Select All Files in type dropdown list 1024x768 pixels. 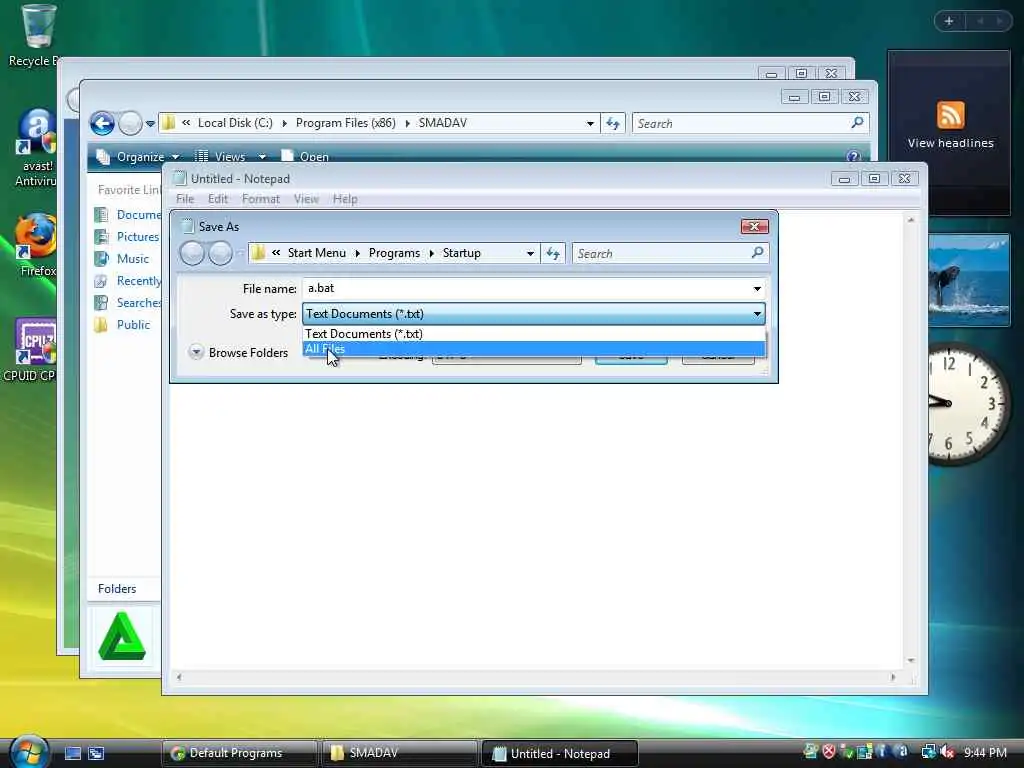coord(534,349)
